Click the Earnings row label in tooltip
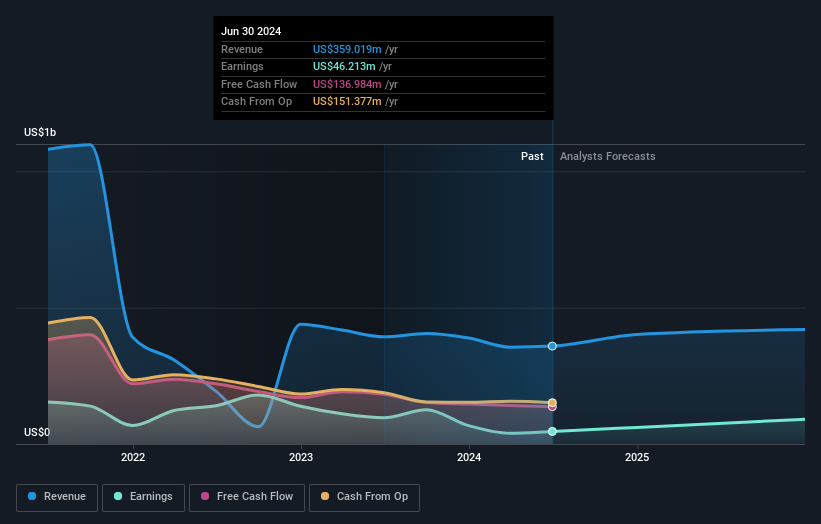 click(242, 66)
